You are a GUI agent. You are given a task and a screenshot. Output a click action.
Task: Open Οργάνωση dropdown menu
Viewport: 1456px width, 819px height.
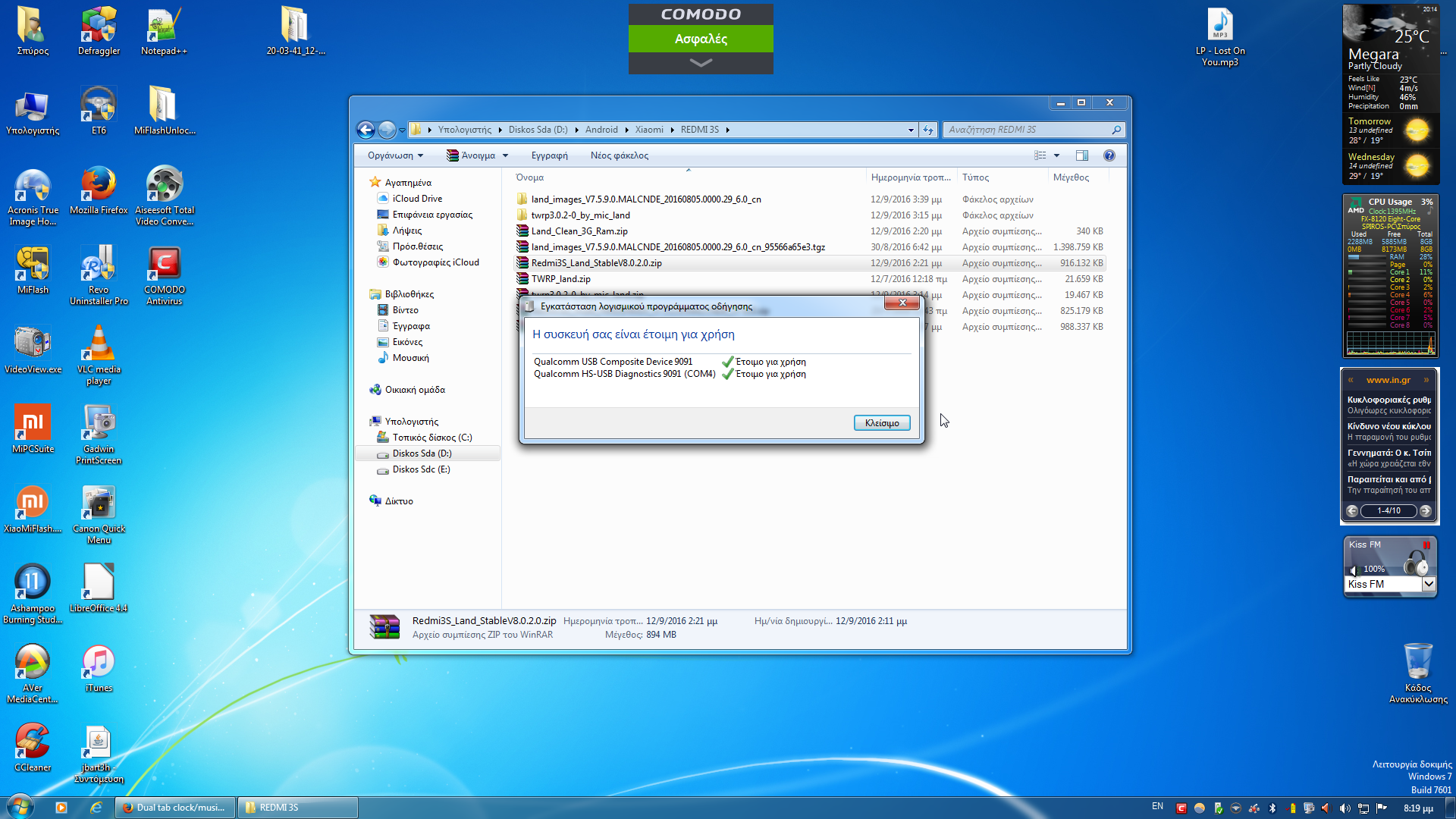tap(395, 155)
